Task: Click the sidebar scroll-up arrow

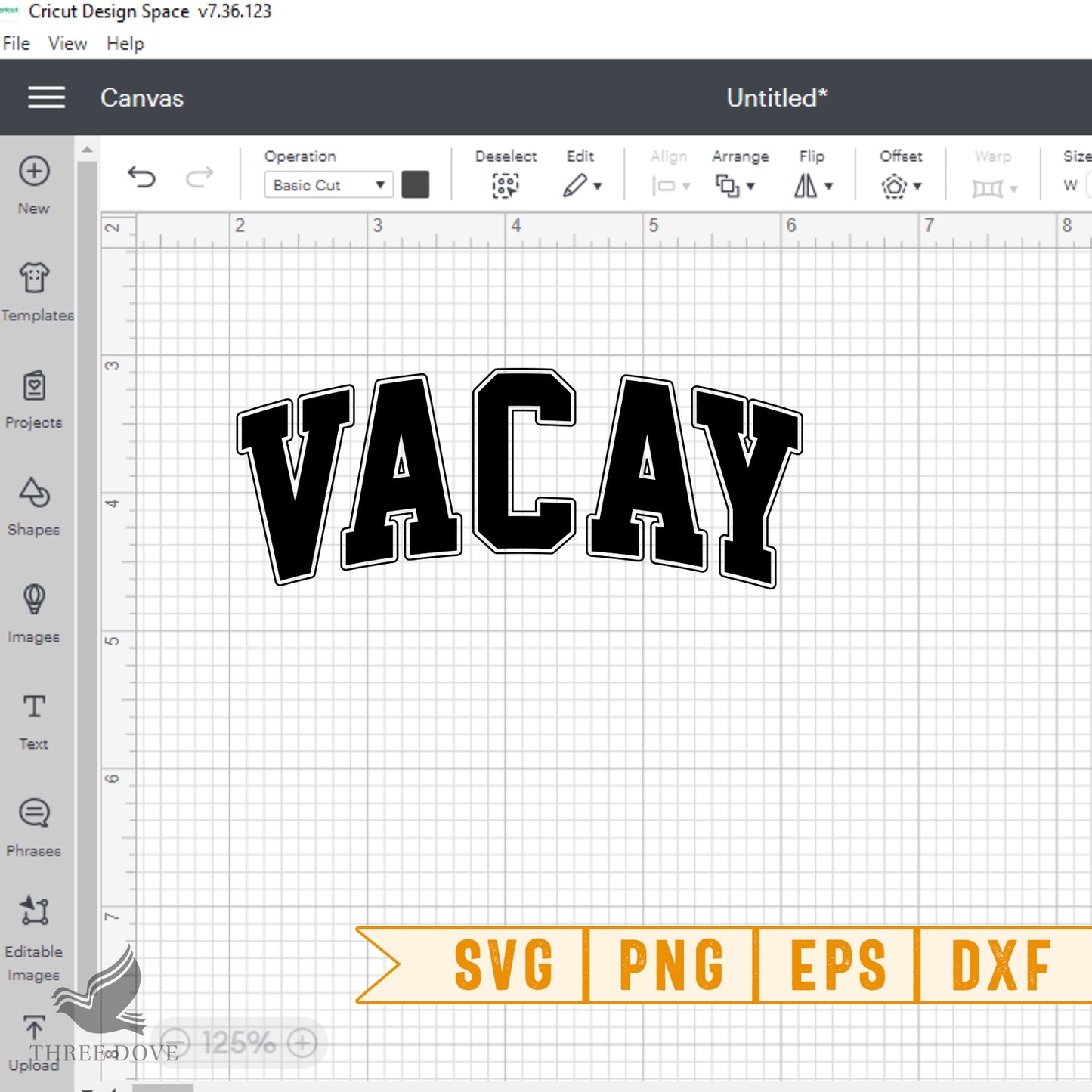Action: 87,150
